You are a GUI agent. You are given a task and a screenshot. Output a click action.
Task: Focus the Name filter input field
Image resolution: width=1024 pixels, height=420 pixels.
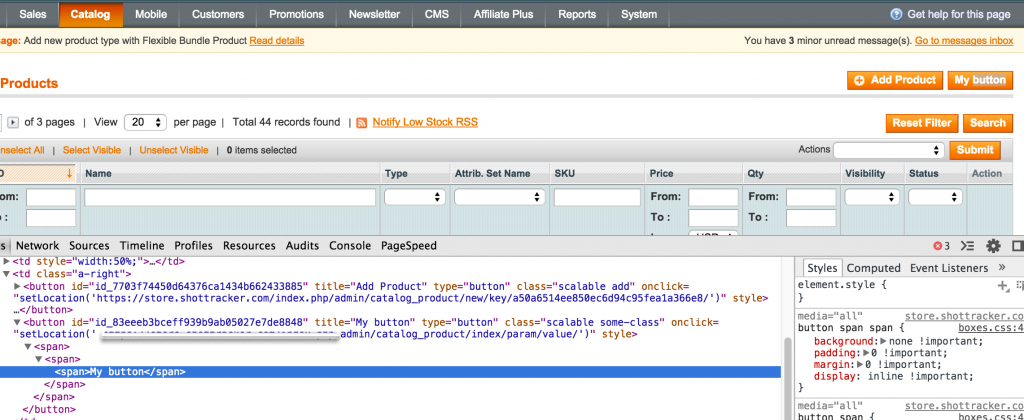coord(230,197)
